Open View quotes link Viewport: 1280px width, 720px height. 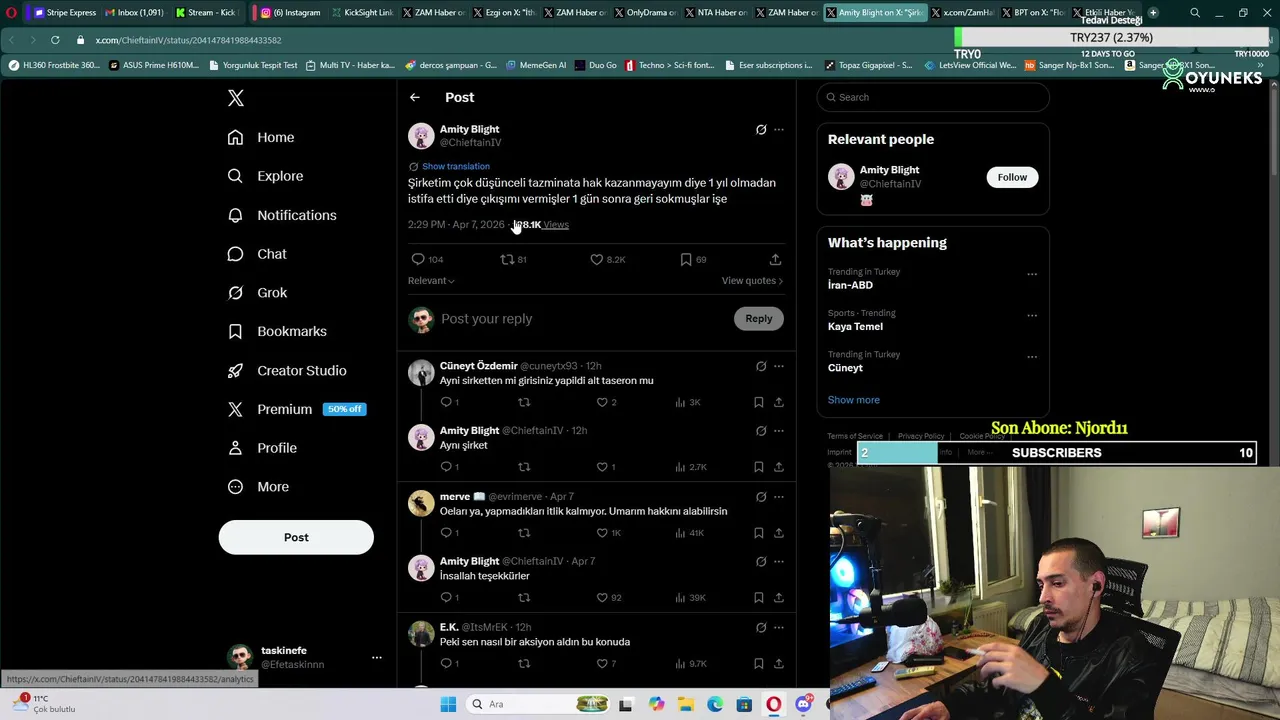(x=752, y=280)
